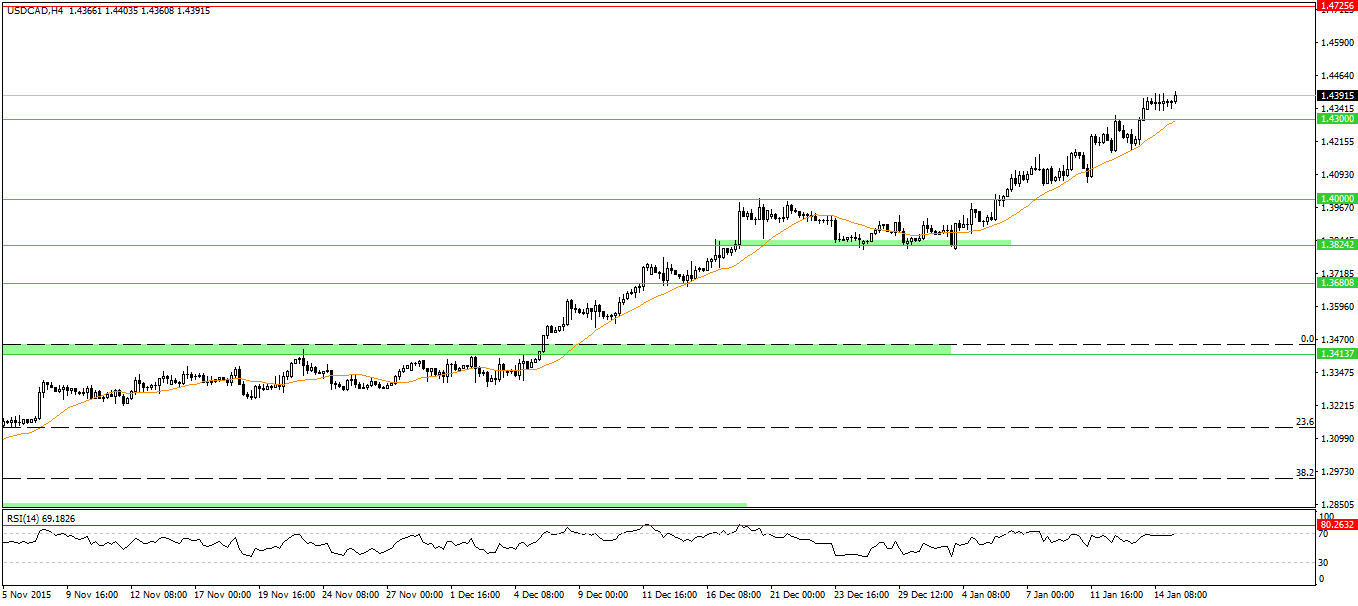This screenshot has height=606, width=1358.
Task: Click the black 1.43915 current price label
Action: 1336,96
